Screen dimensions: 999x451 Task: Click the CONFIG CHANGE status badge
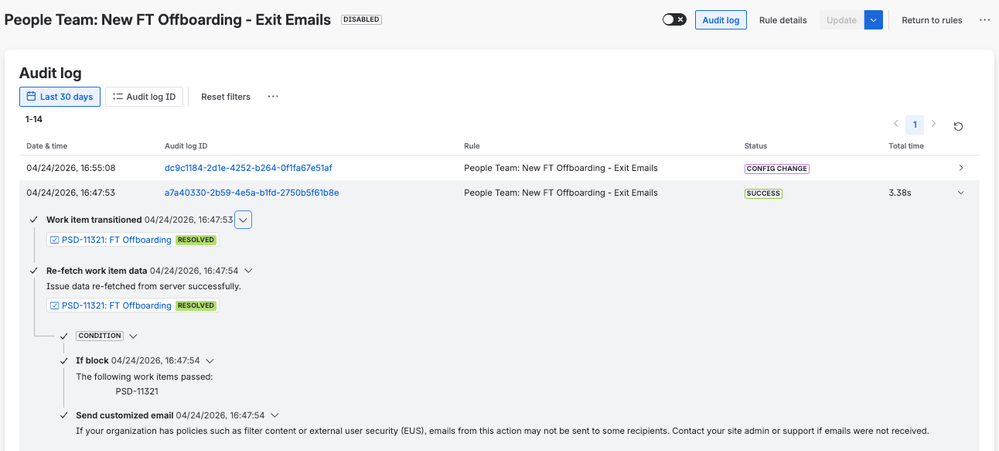(x=777, y=169)
